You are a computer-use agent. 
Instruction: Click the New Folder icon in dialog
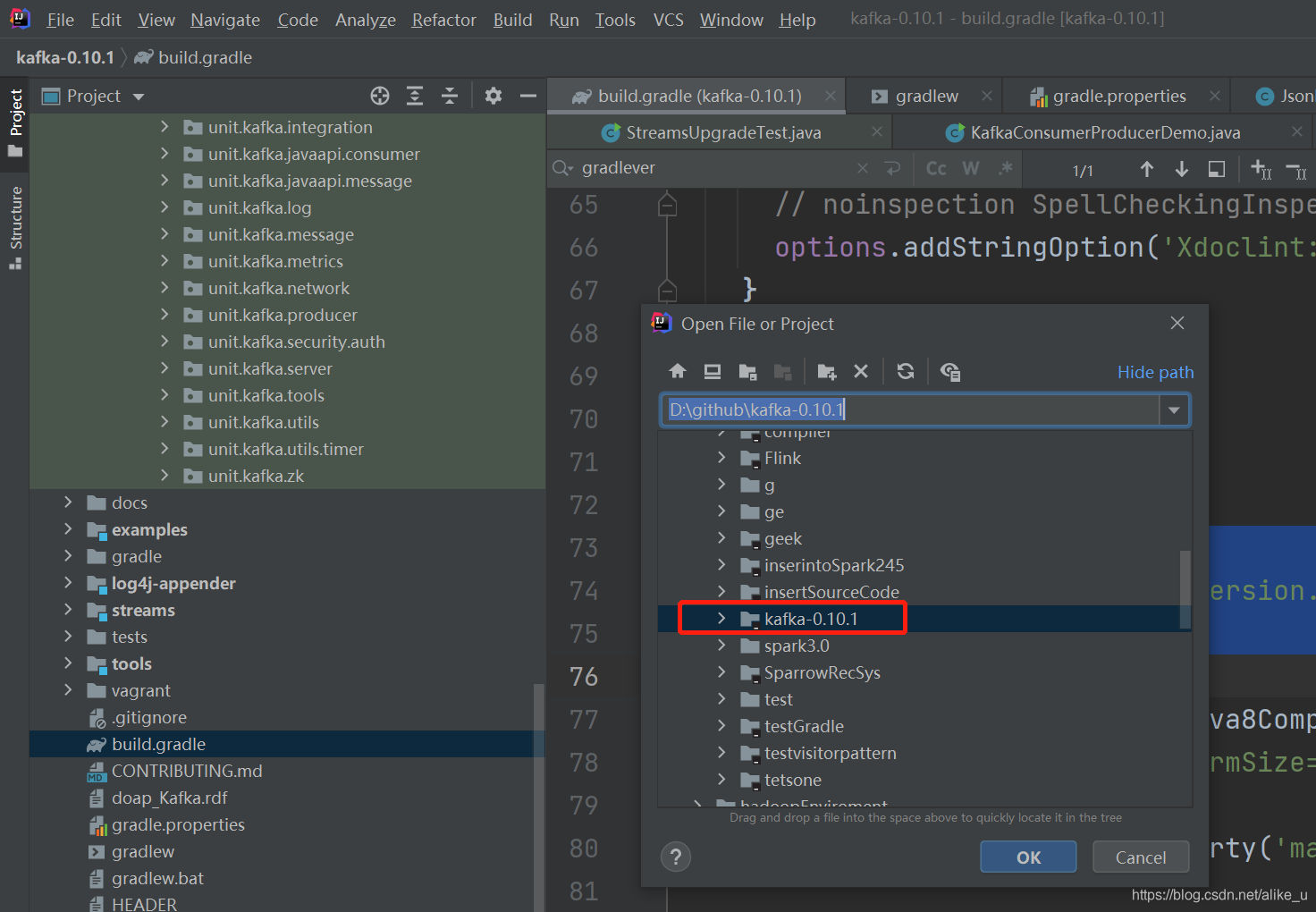(827, 371)
